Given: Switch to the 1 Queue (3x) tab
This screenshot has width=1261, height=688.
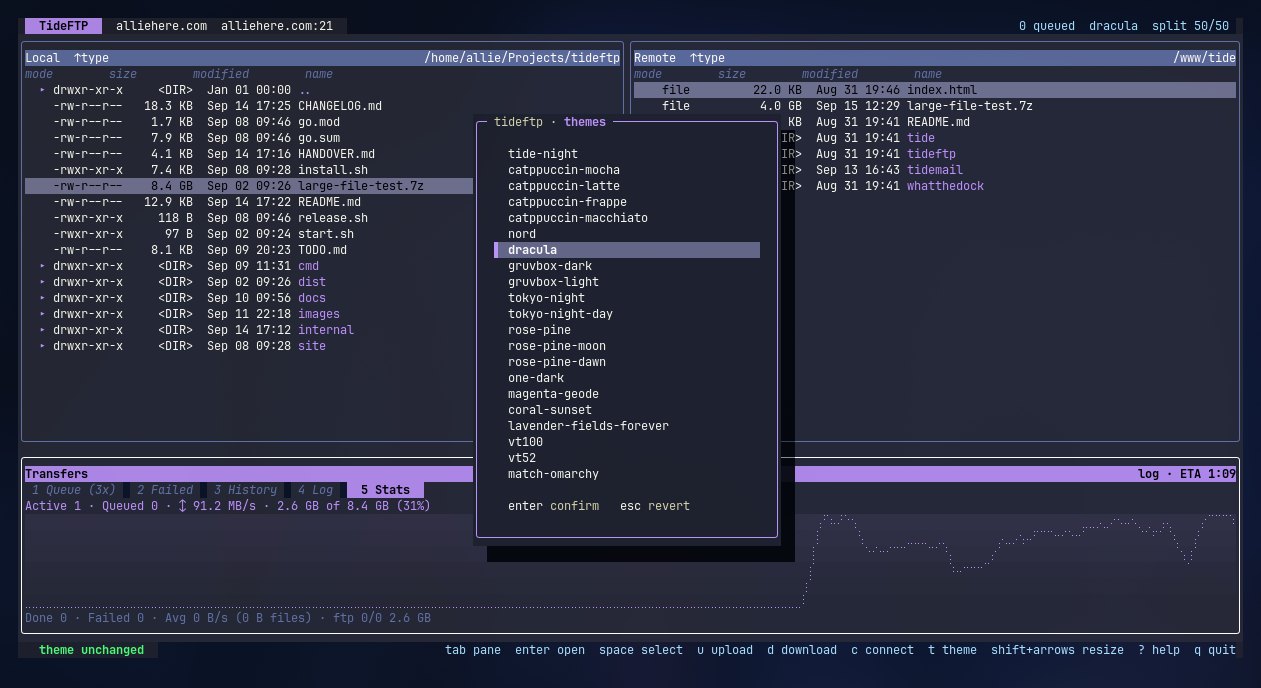Looking at the screenshot, I should point(74,490).
